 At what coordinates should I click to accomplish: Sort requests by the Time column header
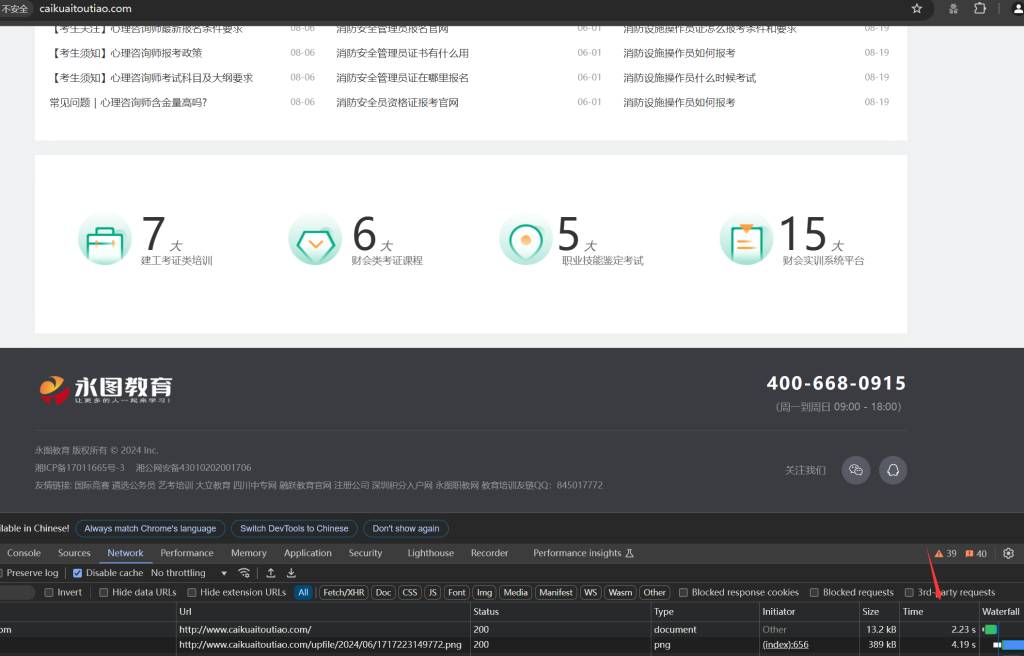coord(913,611)
